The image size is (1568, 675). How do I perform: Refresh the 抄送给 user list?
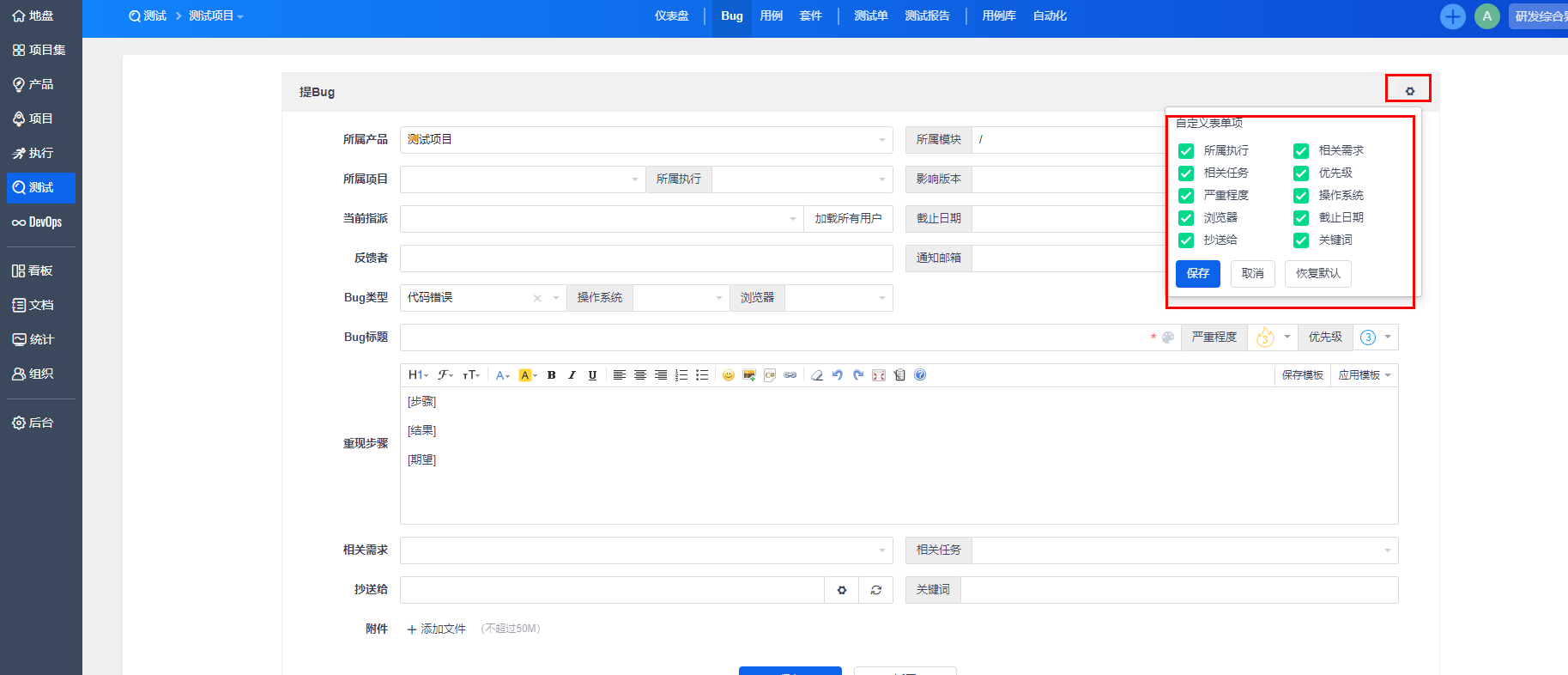(876, 590)
